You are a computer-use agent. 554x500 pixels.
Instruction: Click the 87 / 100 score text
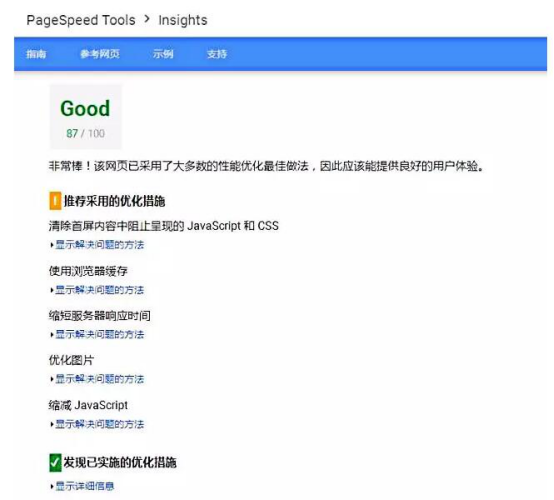click(86, 133)
